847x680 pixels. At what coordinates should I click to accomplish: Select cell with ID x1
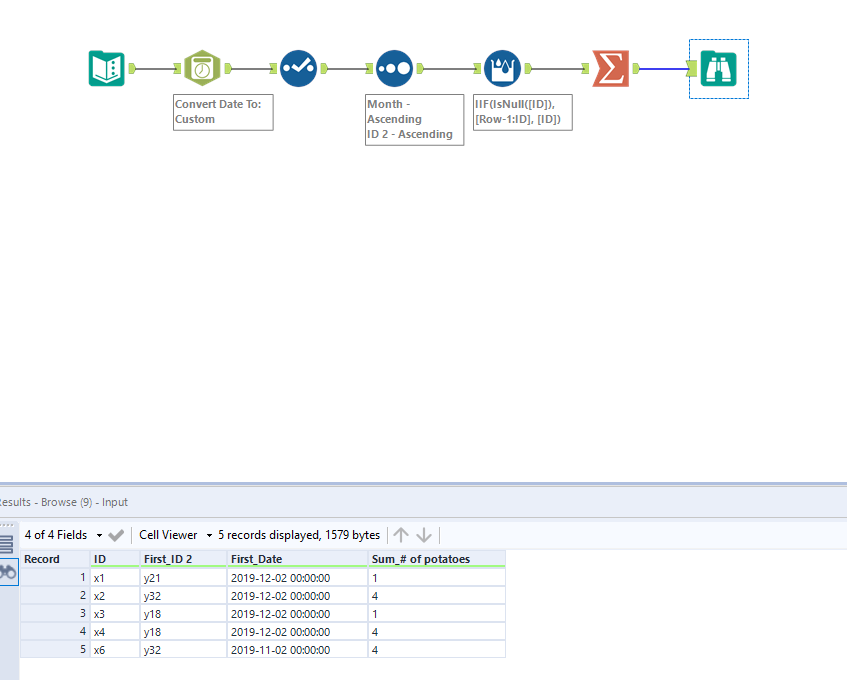(115, 578)
